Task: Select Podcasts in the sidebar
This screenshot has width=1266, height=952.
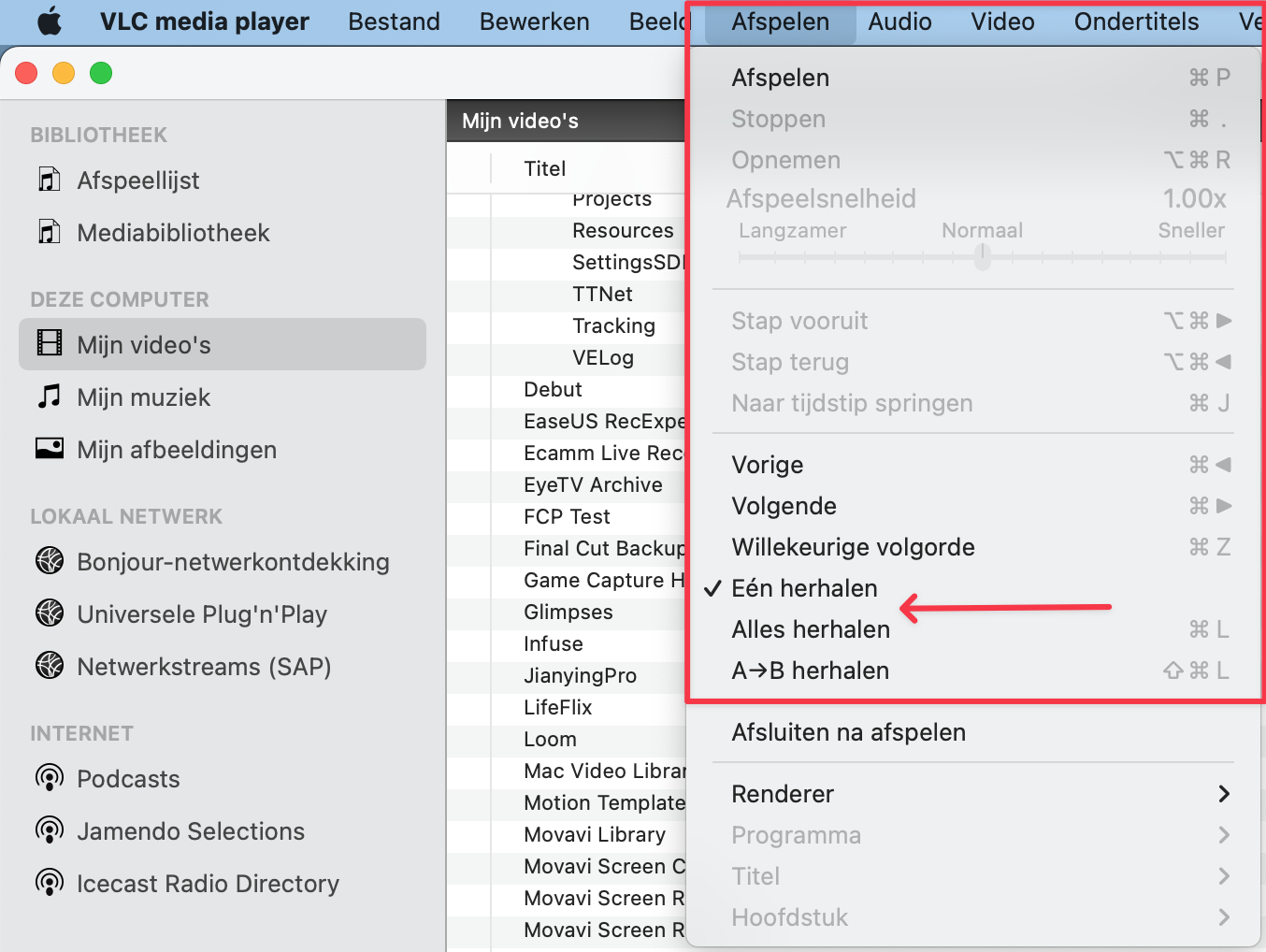Action: [223, 778]
